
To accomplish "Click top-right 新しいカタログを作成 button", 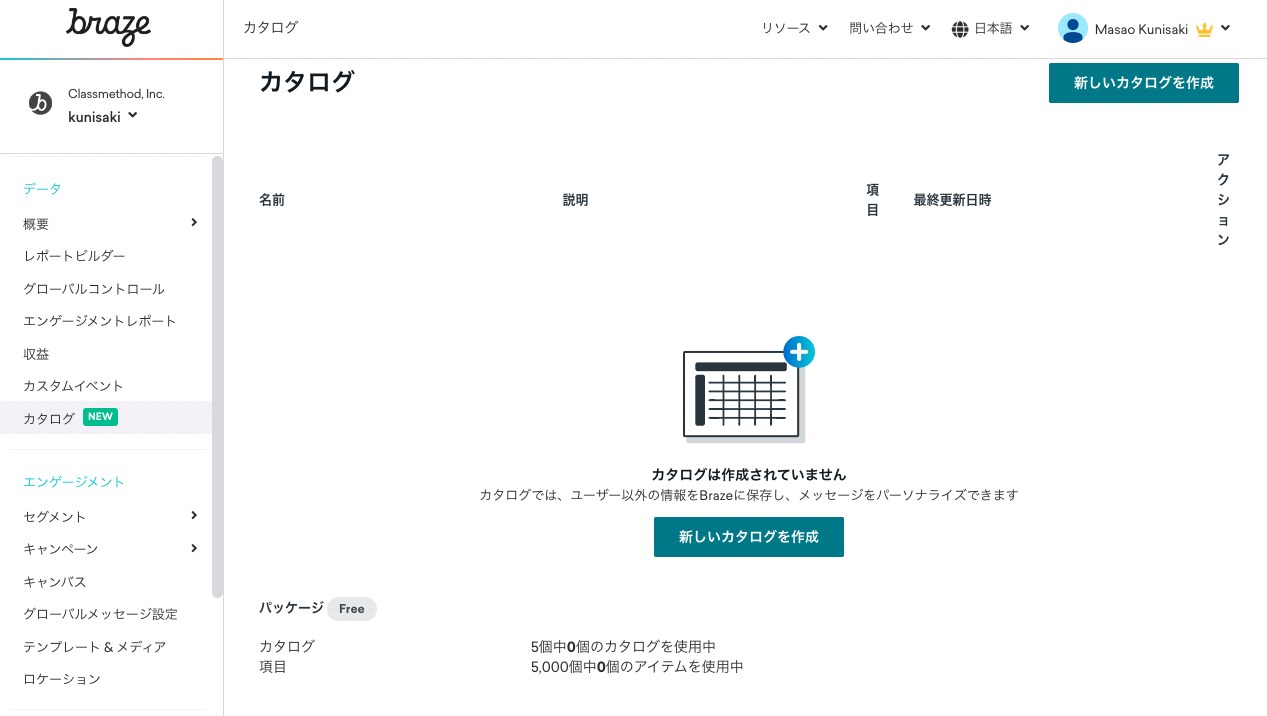I will [1143, 83].
